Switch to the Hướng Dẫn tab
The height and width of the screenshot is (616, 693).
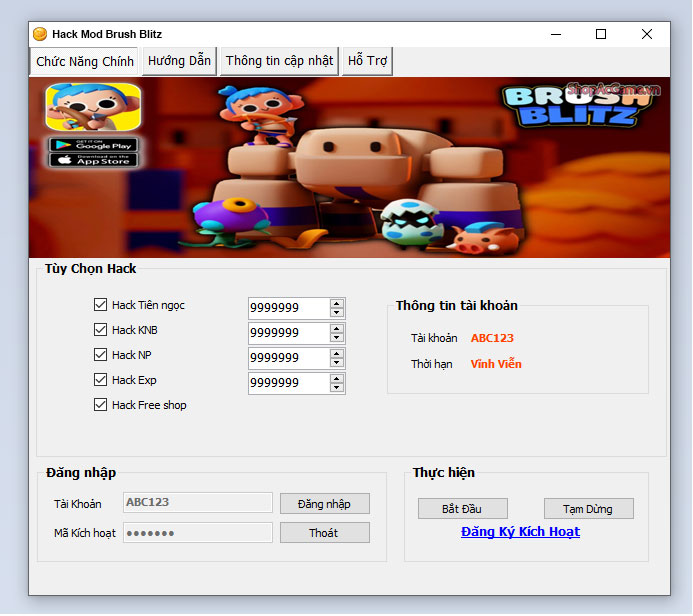click(179, 61)
